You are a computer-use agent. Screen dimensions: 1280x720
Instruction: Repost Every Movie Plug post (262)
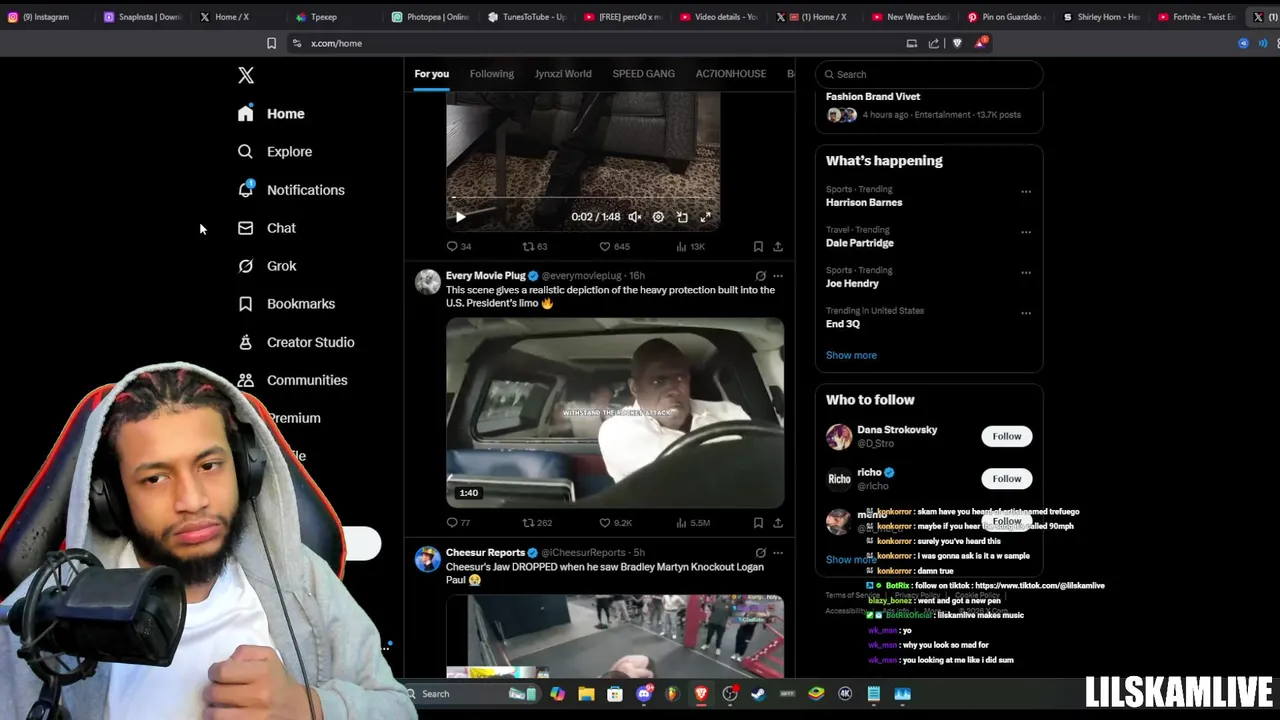(537, 522)
